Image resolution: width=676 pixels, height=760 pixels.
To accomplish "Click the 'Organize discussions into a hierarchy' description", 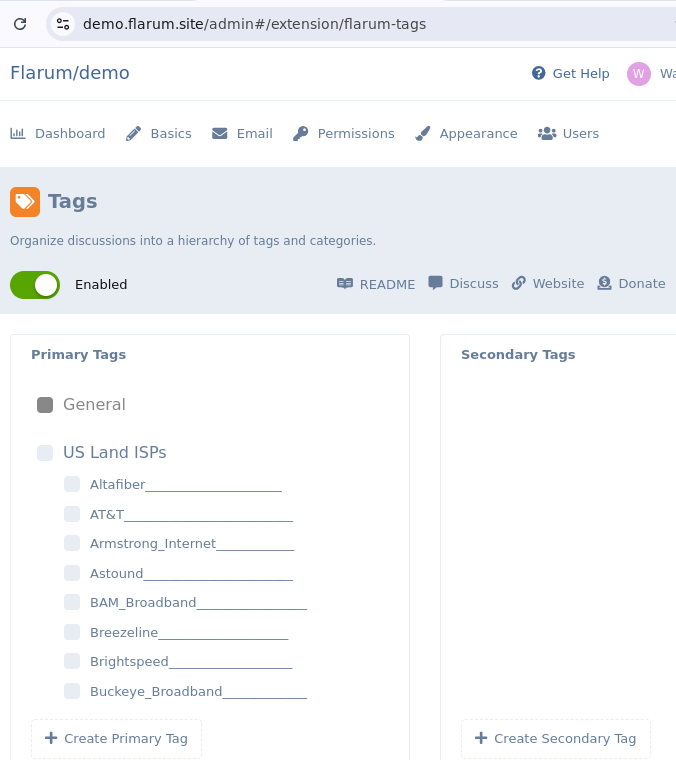I will 193,240.
